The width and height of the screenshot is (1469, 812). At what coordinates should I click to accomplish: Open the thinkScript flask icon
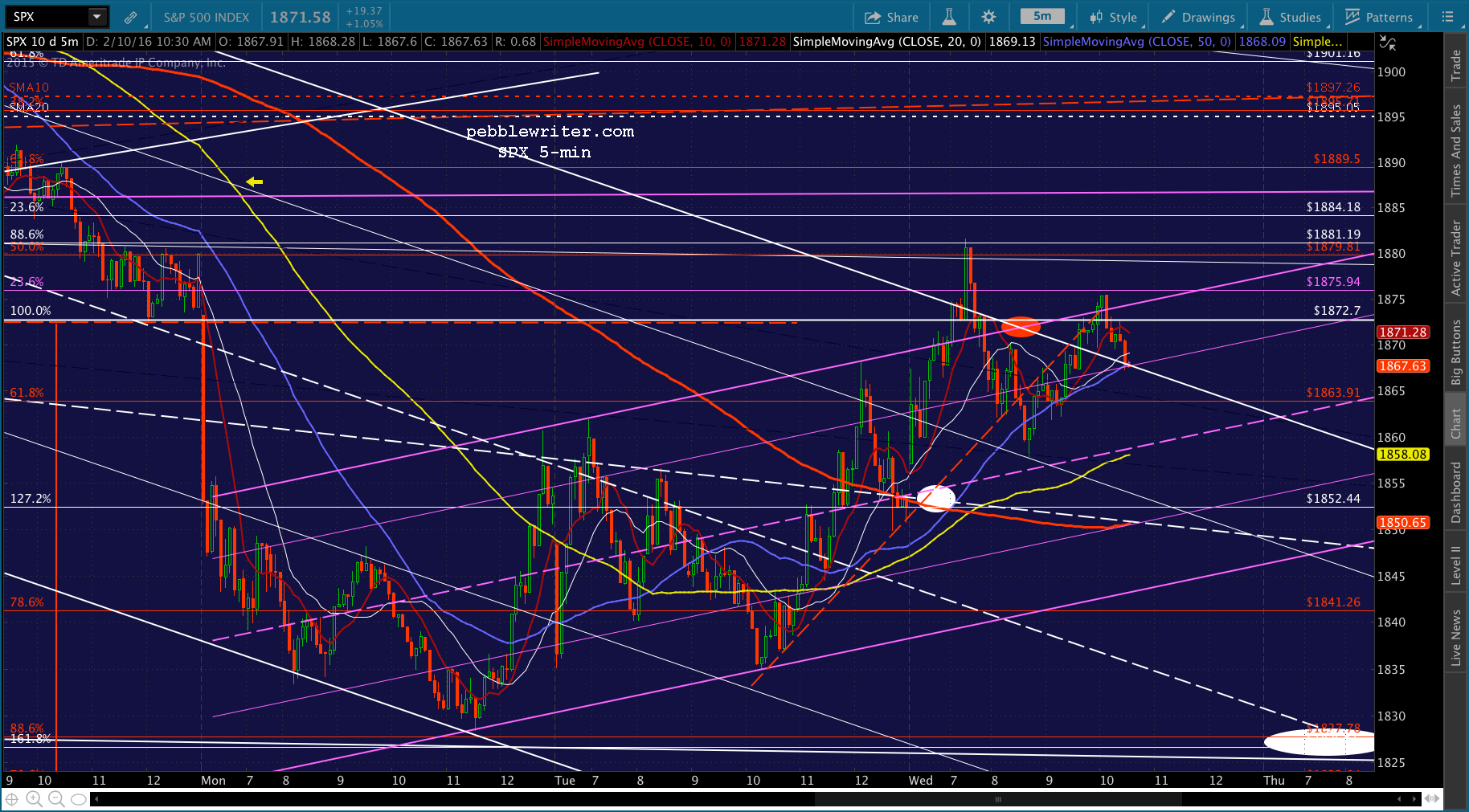[949, 17]
